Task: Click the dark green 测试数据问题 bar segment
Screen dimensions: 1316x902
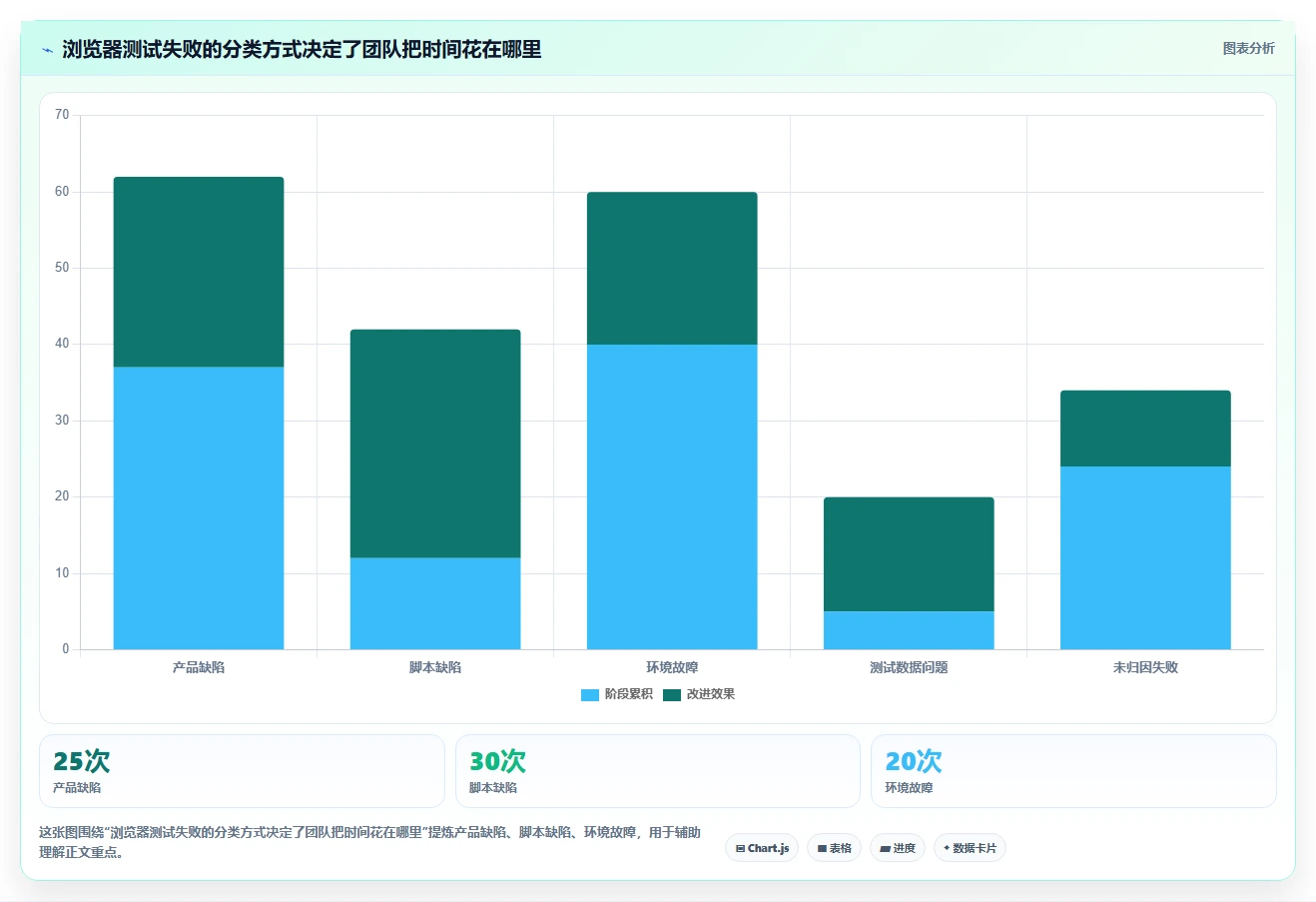Action: coord(909,554)
